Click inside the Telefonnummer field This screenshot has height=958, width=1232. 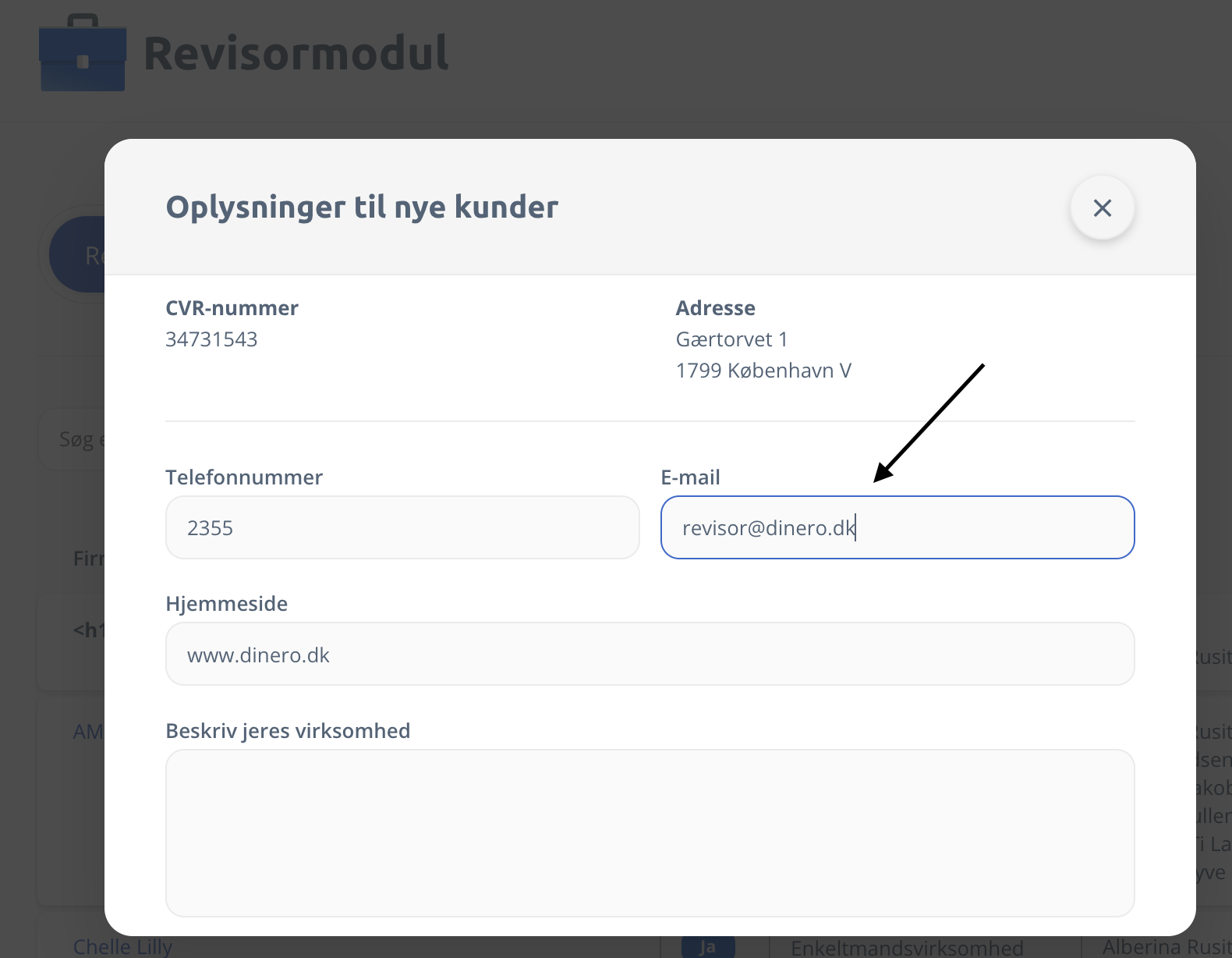click(402, 527)
